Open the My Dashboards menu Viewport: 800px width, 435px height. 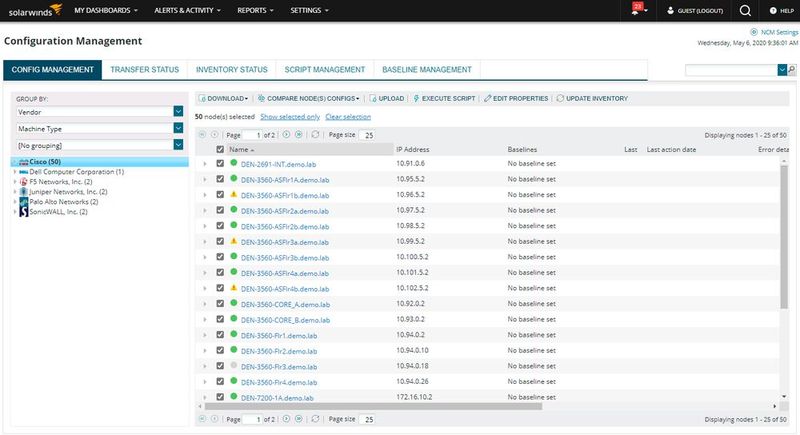point(106,10)
